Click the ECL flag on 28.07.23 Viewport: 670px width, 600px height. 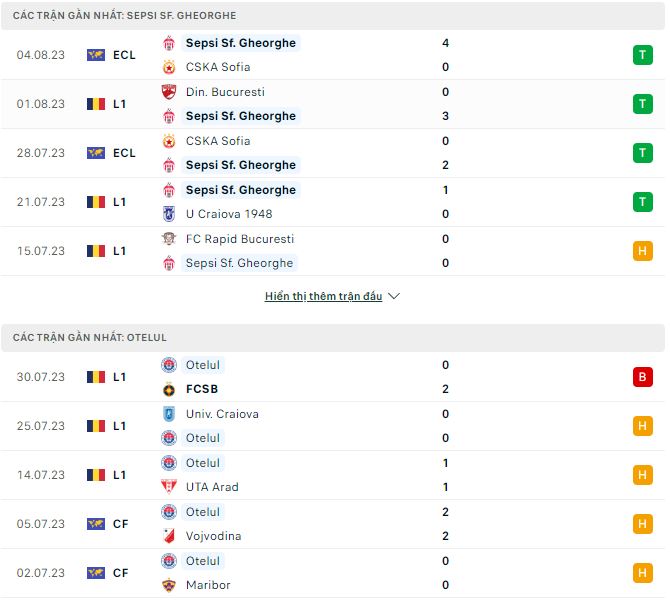click(96, 153)
